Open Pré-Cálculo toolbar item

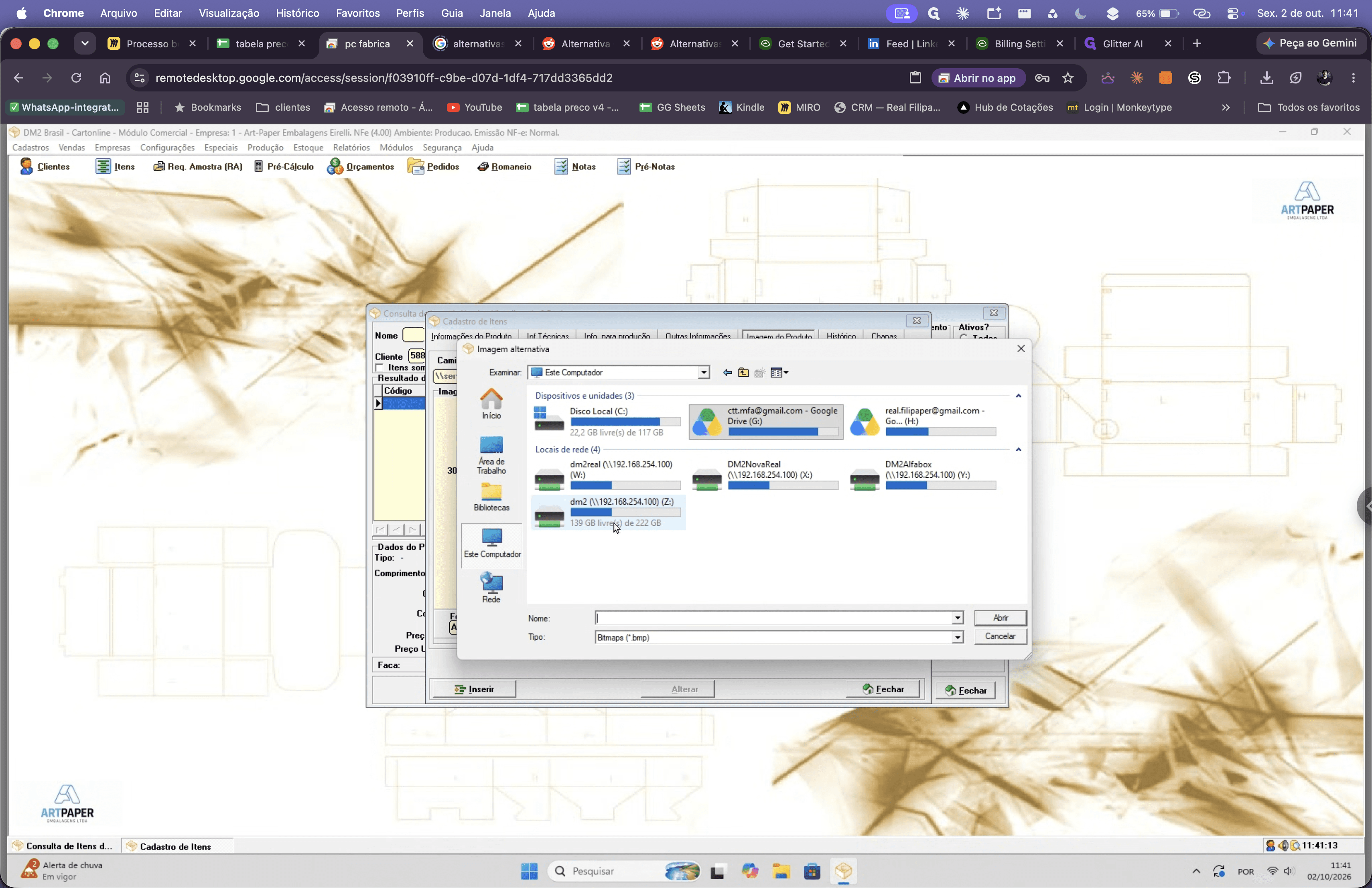284,166
